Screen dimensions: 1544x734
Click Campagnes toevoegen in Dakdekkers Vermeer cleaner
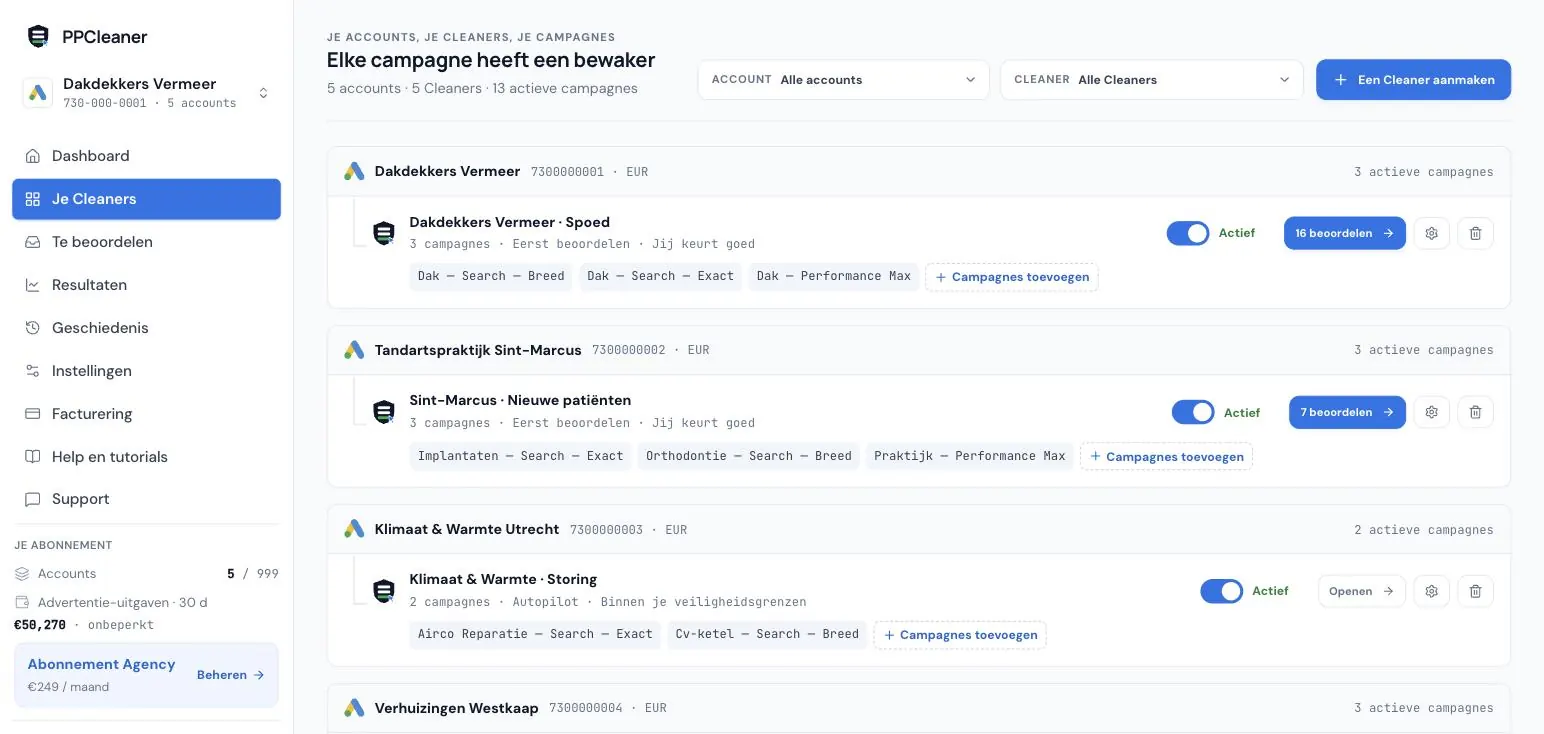tap(1012, 277)
